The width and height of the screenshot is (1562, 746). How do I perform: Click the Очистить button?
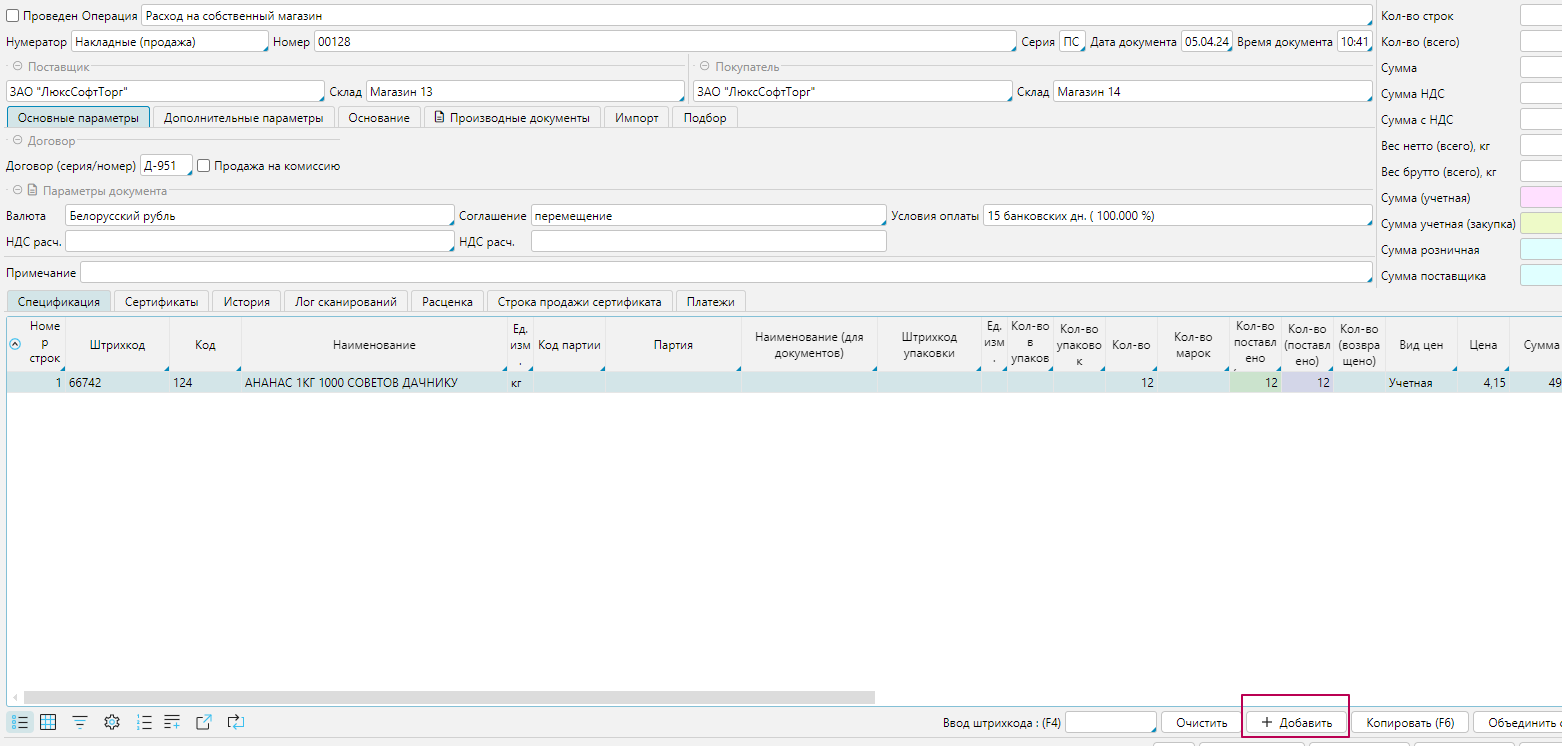[1201, 723]
